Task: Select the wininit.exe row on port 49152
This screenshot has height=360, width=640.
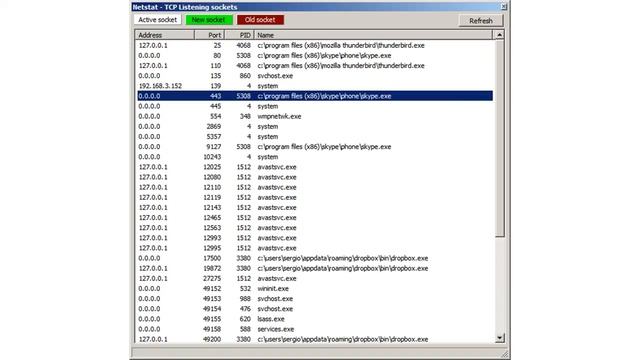Action: (x=315, y=289)
